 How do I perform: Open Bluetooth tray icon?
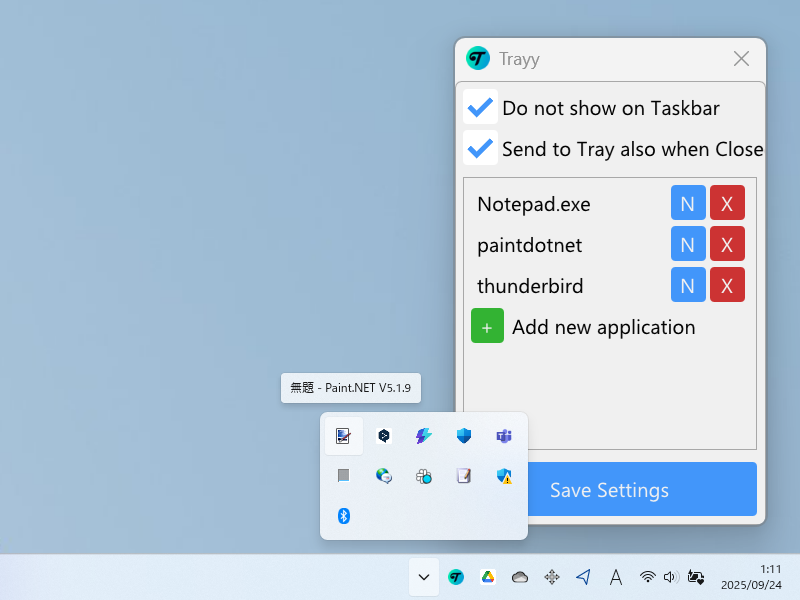(343, 516)
